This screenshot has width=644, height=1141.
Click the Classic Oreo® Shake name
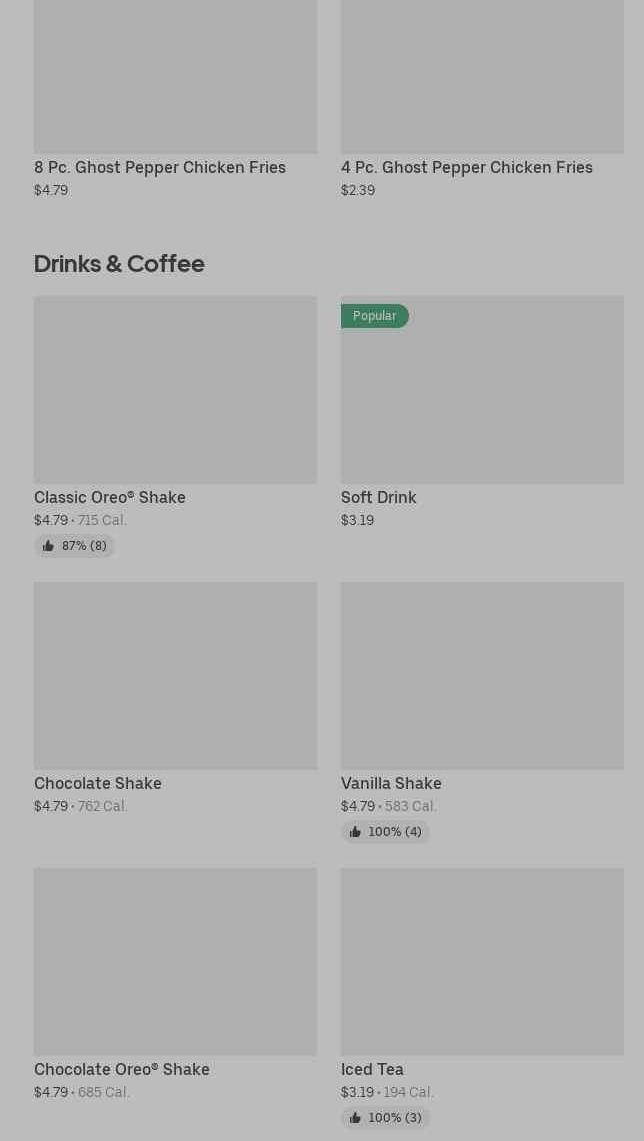click(110, 497)
